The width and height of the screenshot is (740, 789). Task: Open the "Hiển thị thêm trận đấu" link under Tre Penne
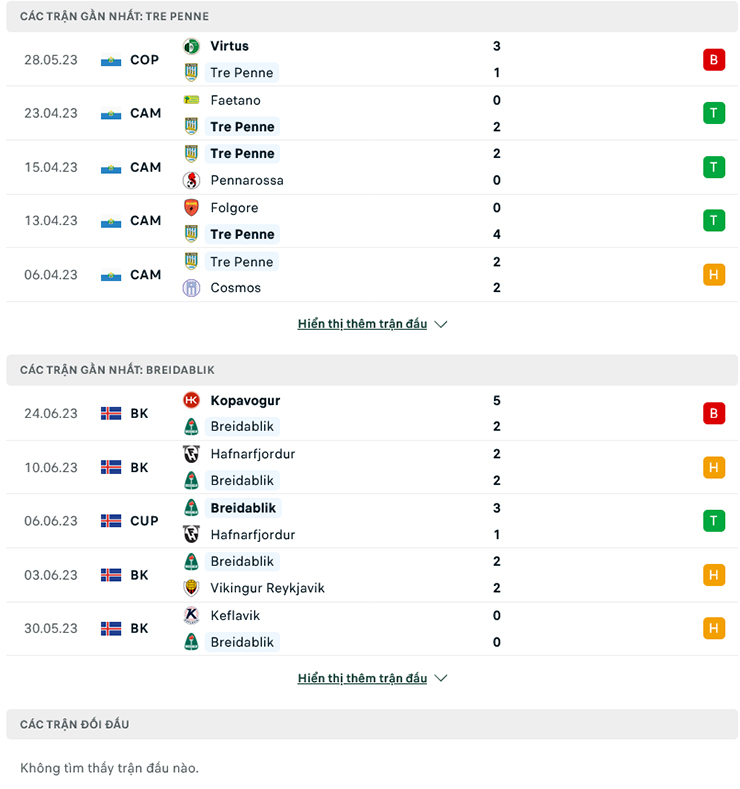pyautogui.click(x=362, y=324)
